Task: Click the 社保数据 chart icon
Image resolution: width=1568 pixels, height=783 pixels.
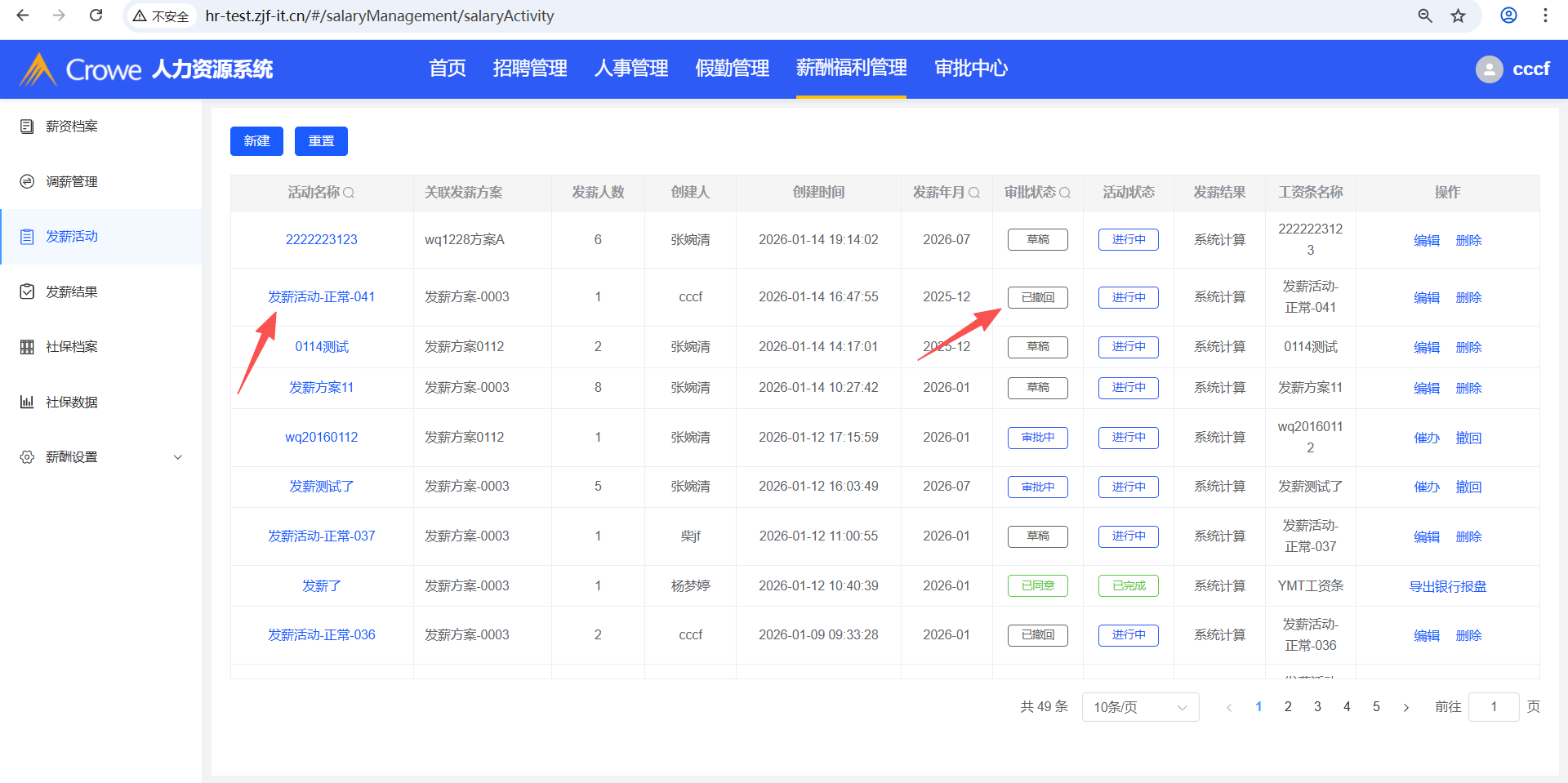Action: (27, 402)
